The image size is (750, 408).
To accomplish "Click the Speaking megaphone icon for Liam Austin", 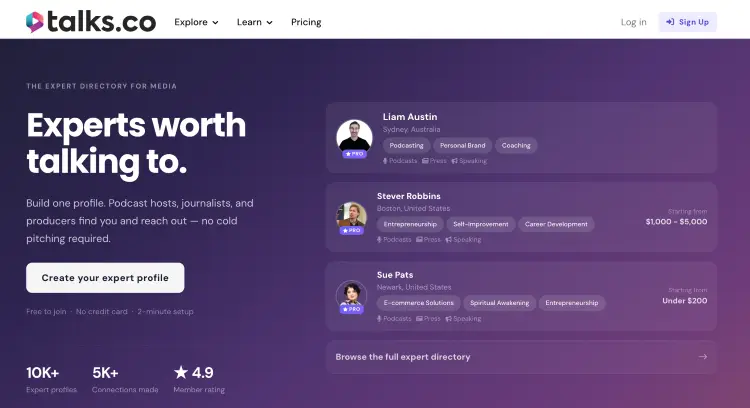I will [454, 161].
